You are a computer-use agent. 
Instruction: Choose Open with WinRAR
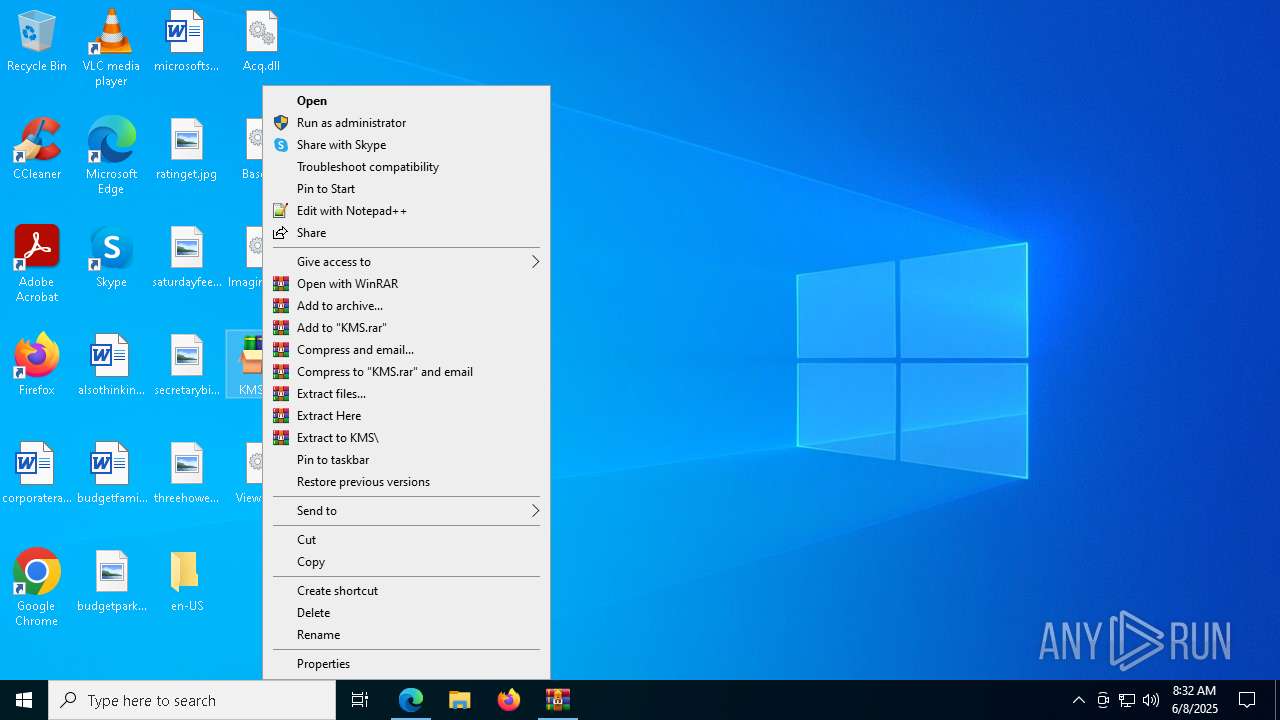[406, 284]
